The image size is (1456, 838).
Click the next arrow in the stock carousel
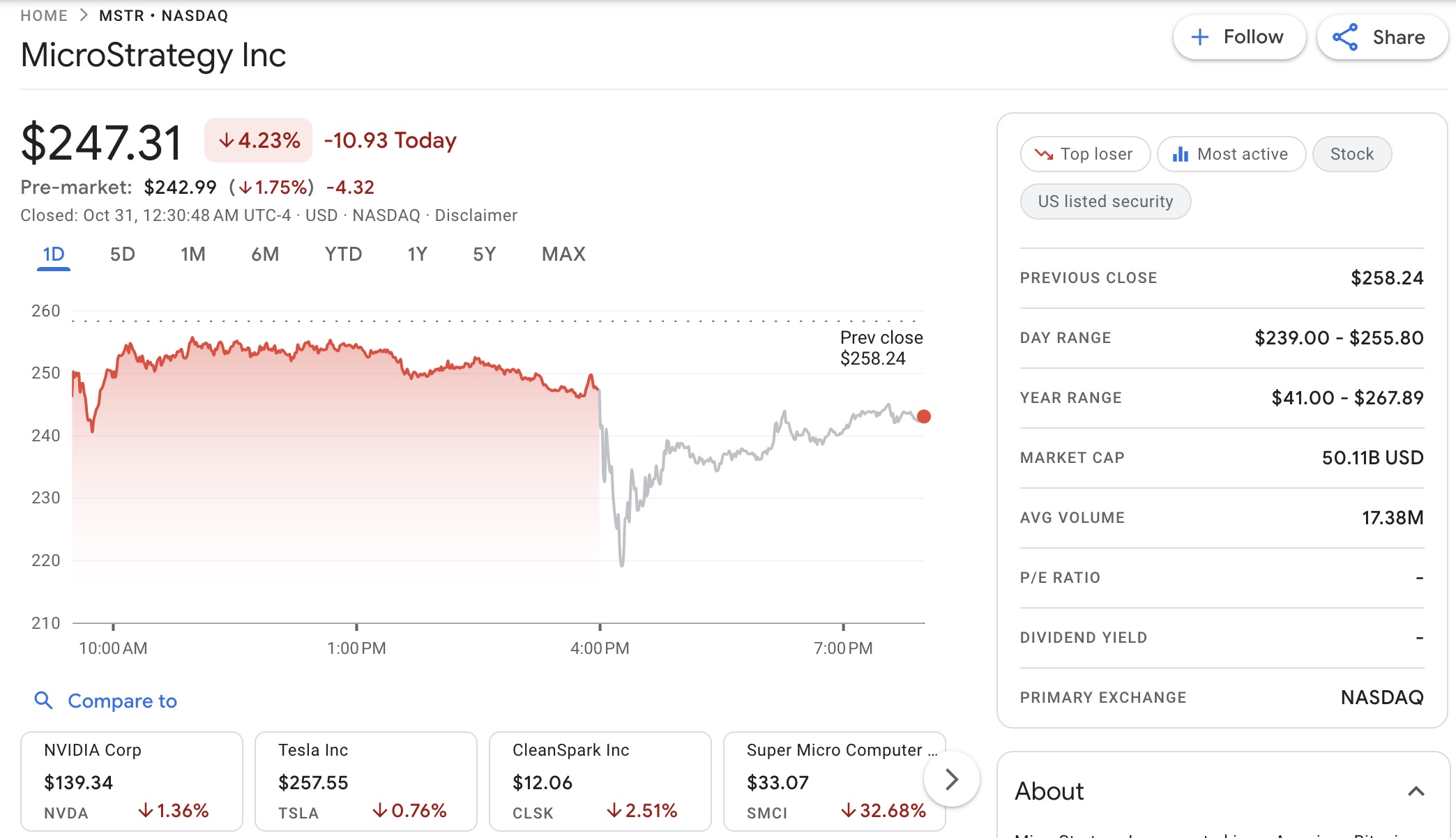[x=952, y=779]
